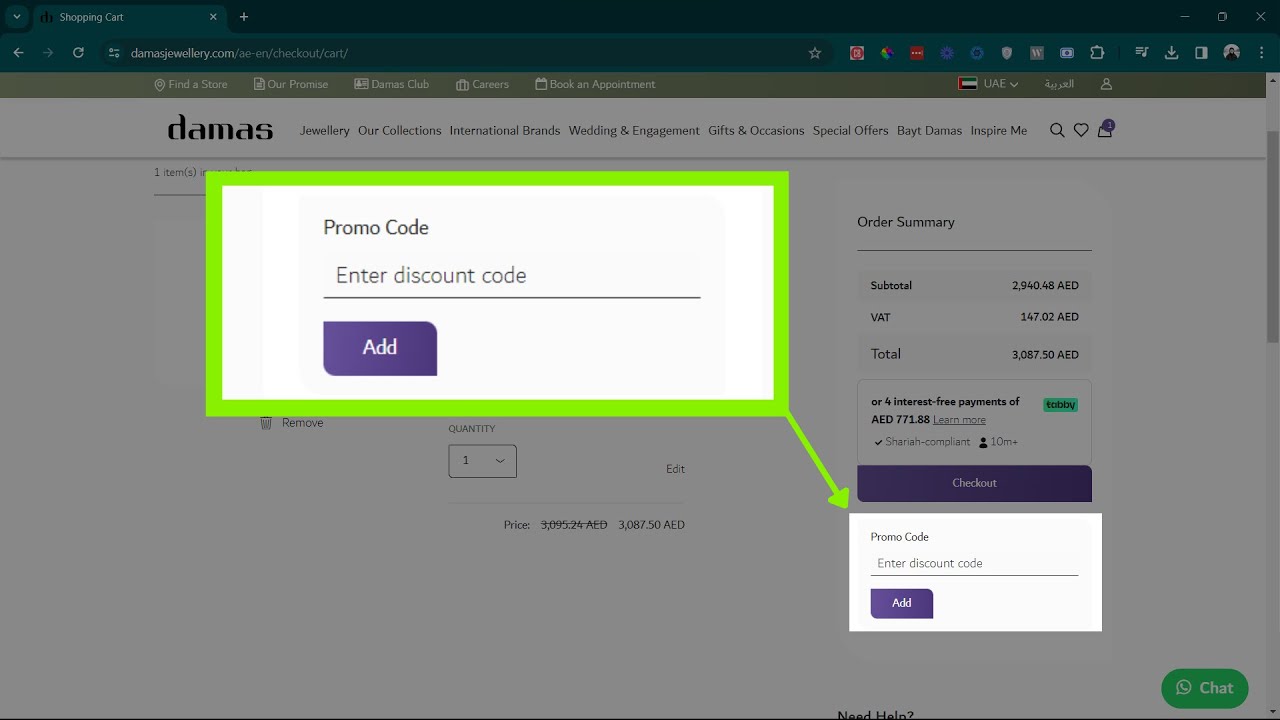1280x720 pixels.
Task: Reload the page
Action: pos(78,53)
